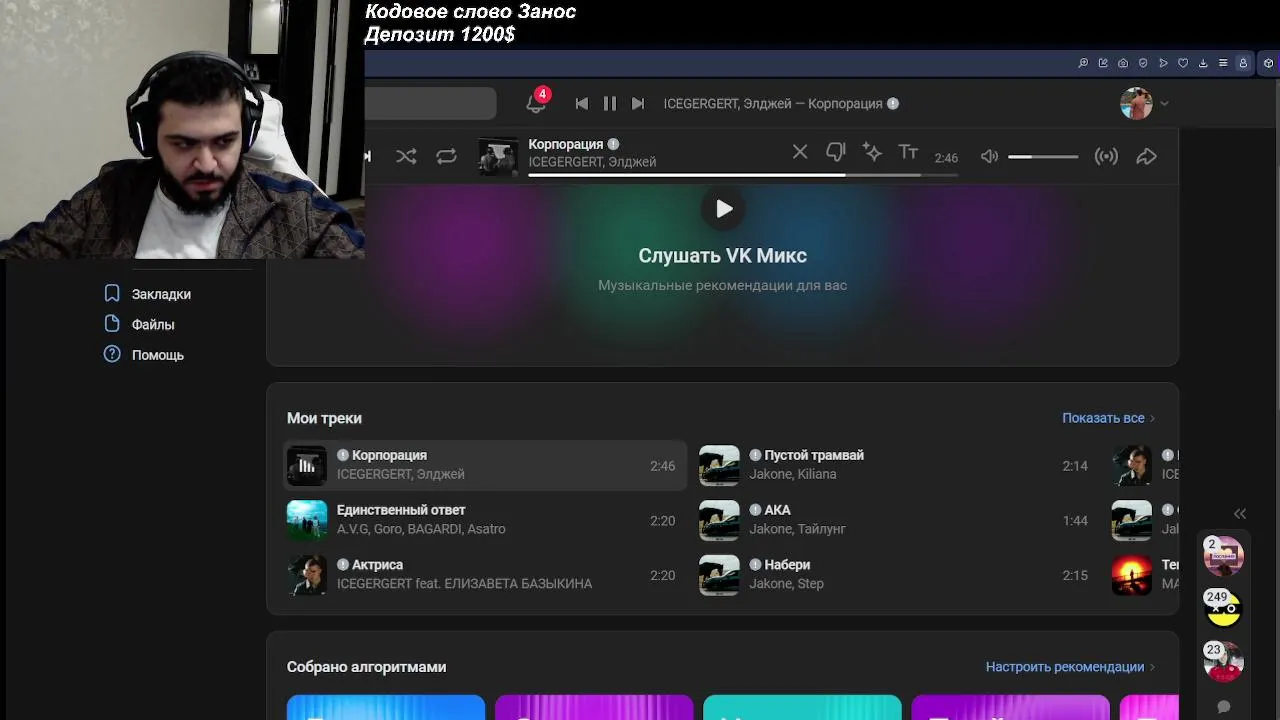This screenshot has width=1280, height=720.
Task: Click the Помощь question mark icon
Action: 112,354
